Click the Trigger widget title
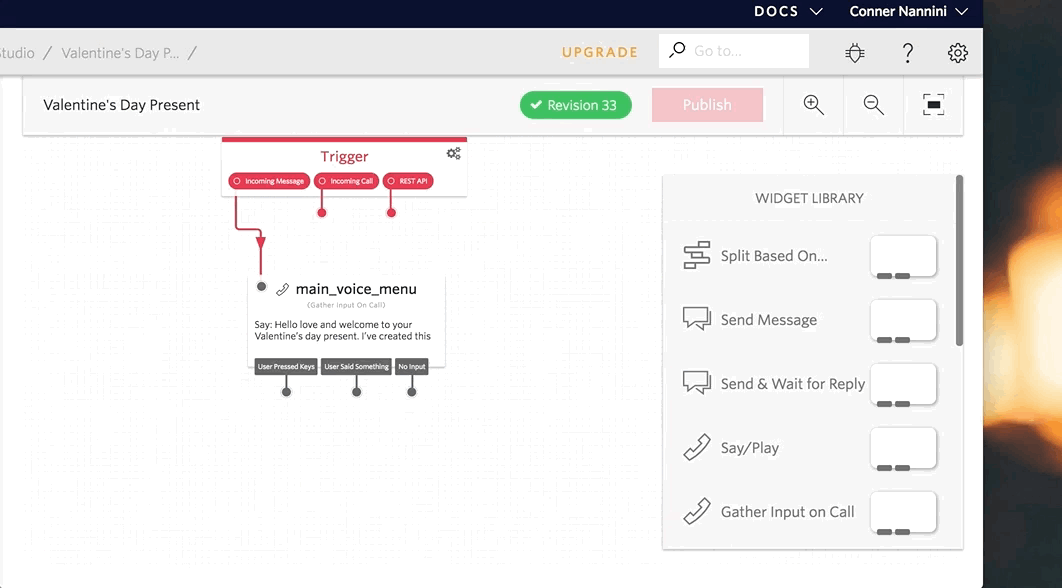This screenshot has width=1062, height=588. [x=344, y=156]
